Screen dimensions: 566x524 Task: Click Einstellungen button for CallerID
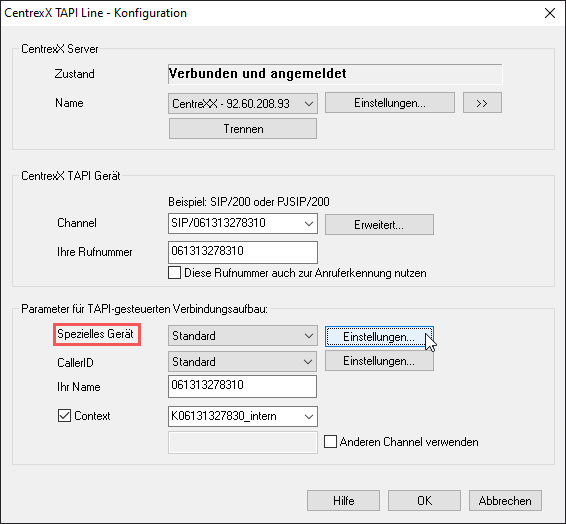(379, 361)
